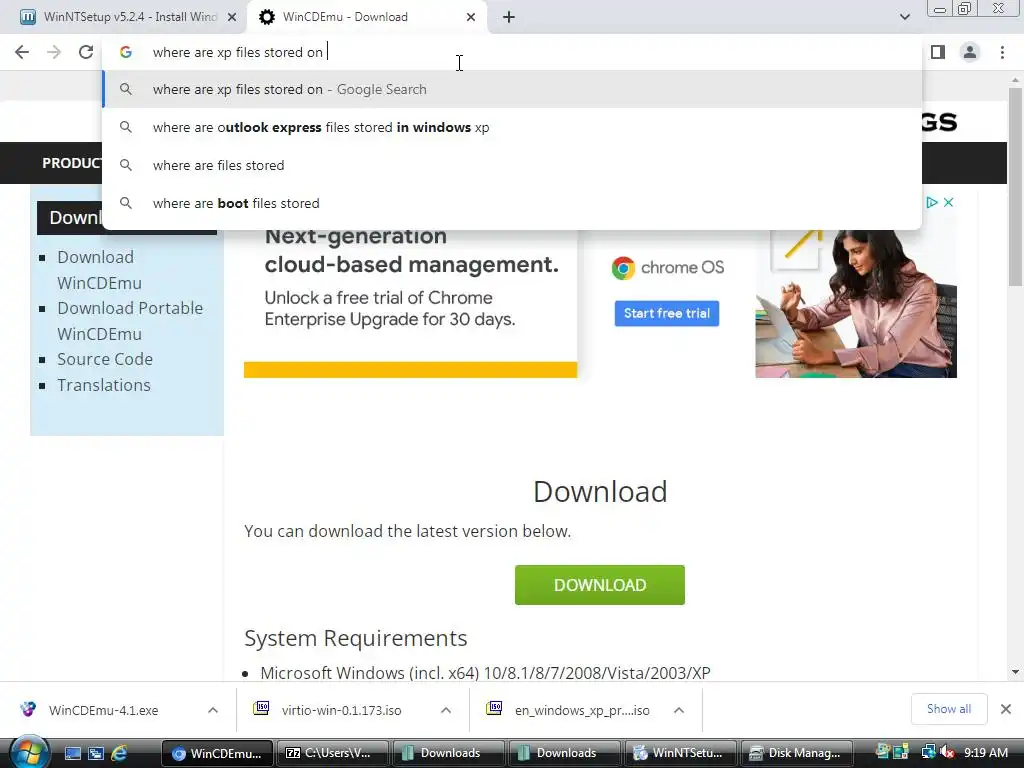Open virtio-win-0.1.173.iso download item
This screenshot has height=768, width=1024.
tap(342, 711)
